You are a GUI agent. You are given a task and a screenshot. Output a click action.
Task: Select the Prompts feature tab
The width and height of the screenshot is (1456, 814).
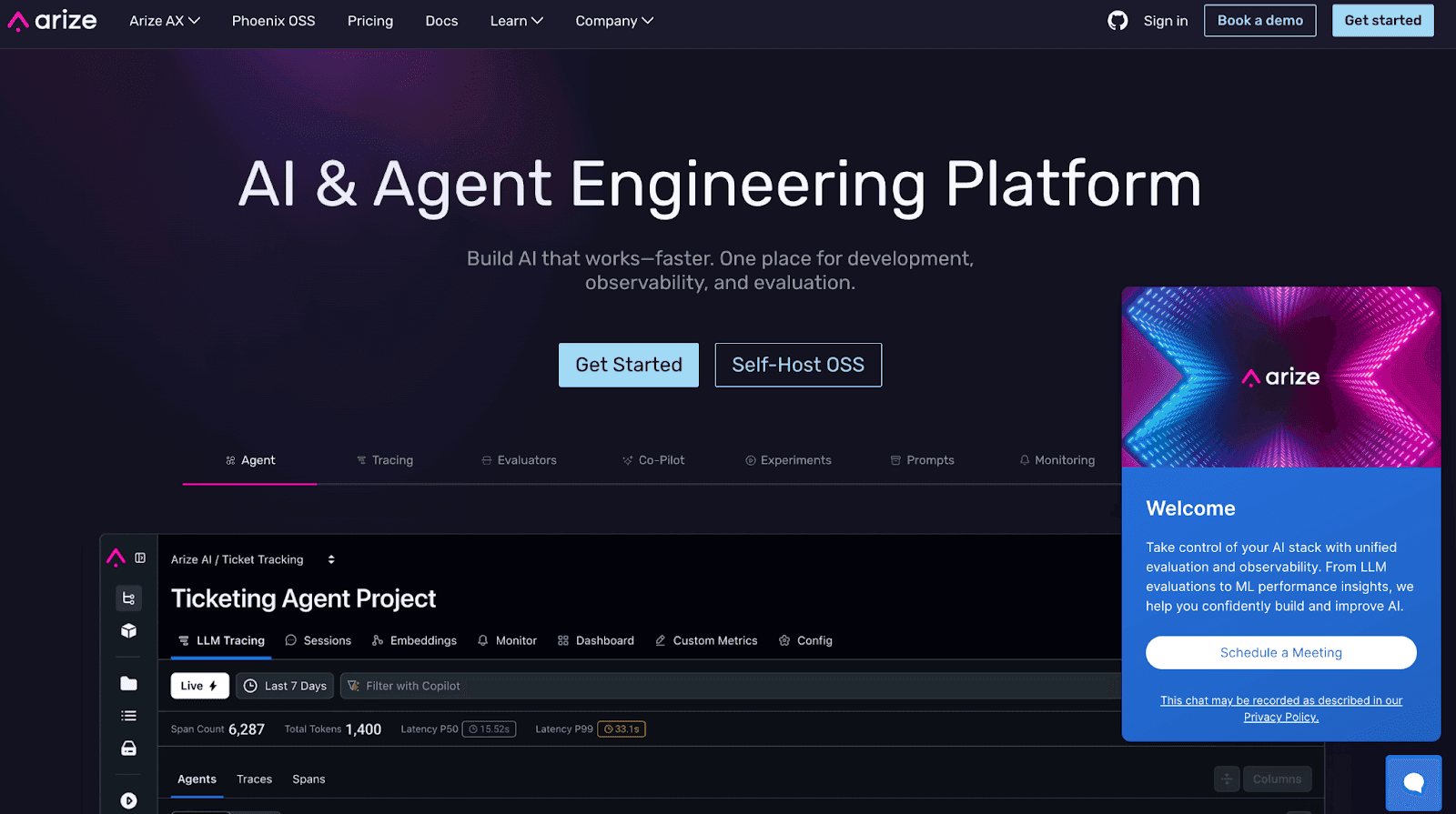point(922,460)
